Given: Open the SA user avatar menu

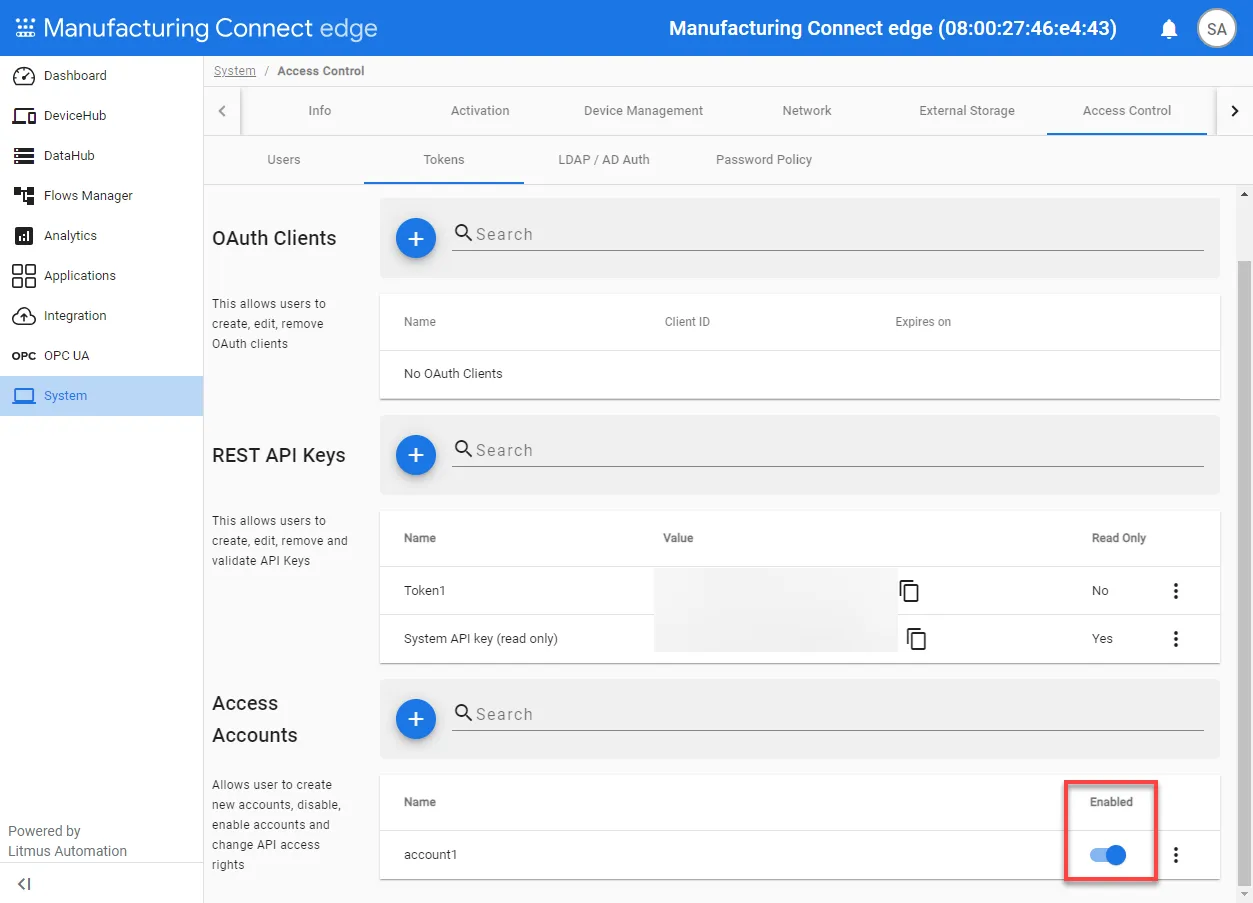Looking at the screenshot, I should [1216, 29].
